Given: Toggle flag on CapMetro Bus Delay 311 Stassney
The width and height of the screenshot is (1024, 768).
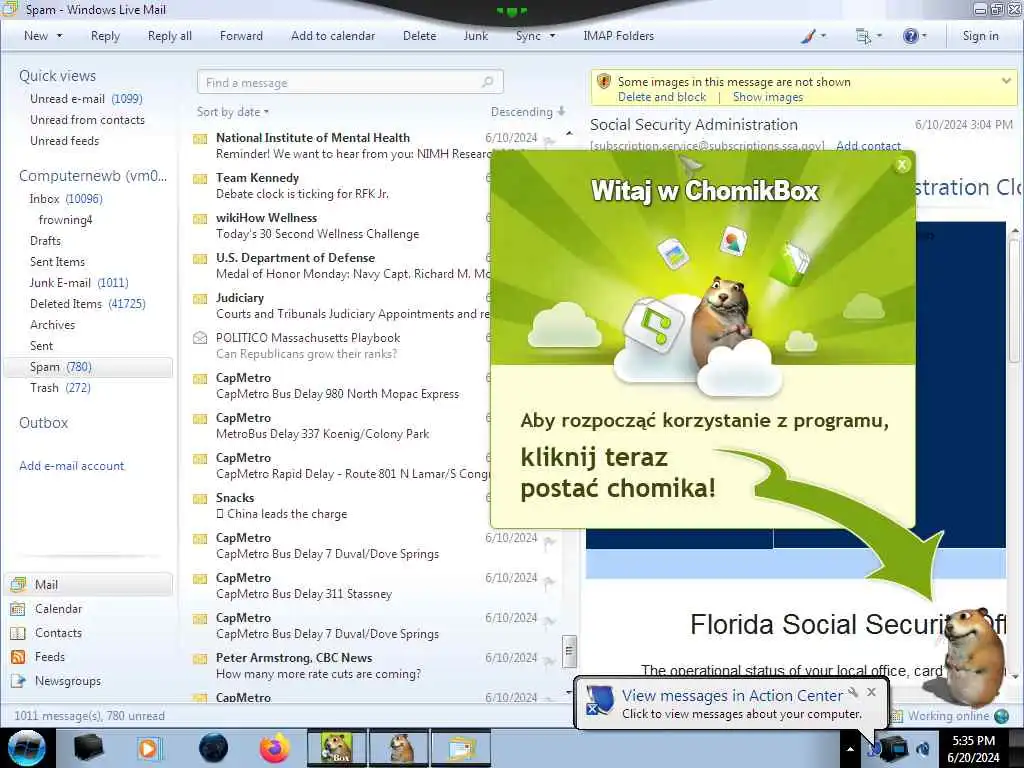Looking at the screenshot, I should (549, 580).
